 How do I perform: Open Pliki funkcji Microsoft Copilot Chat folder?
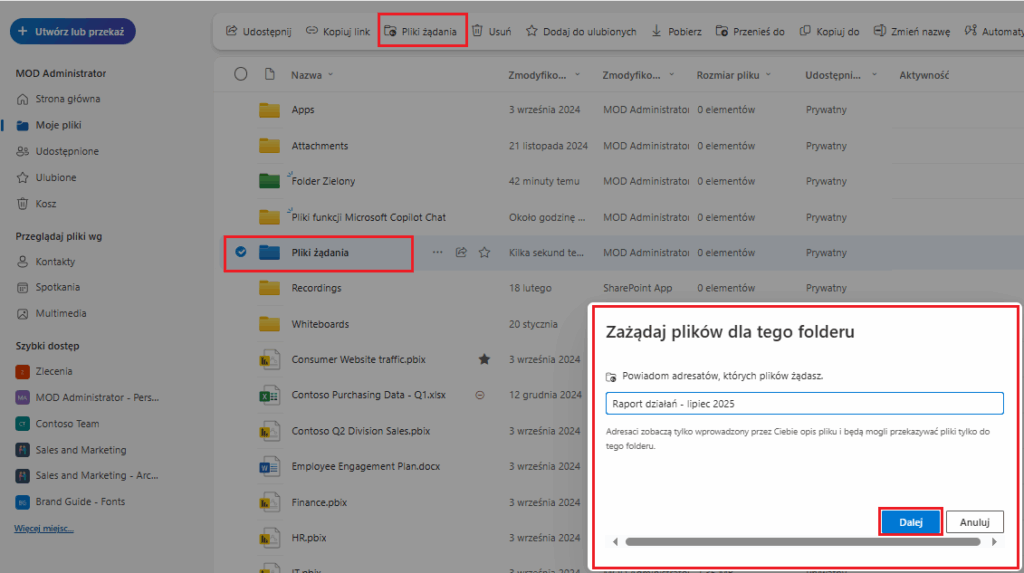(x=369, y=217)
